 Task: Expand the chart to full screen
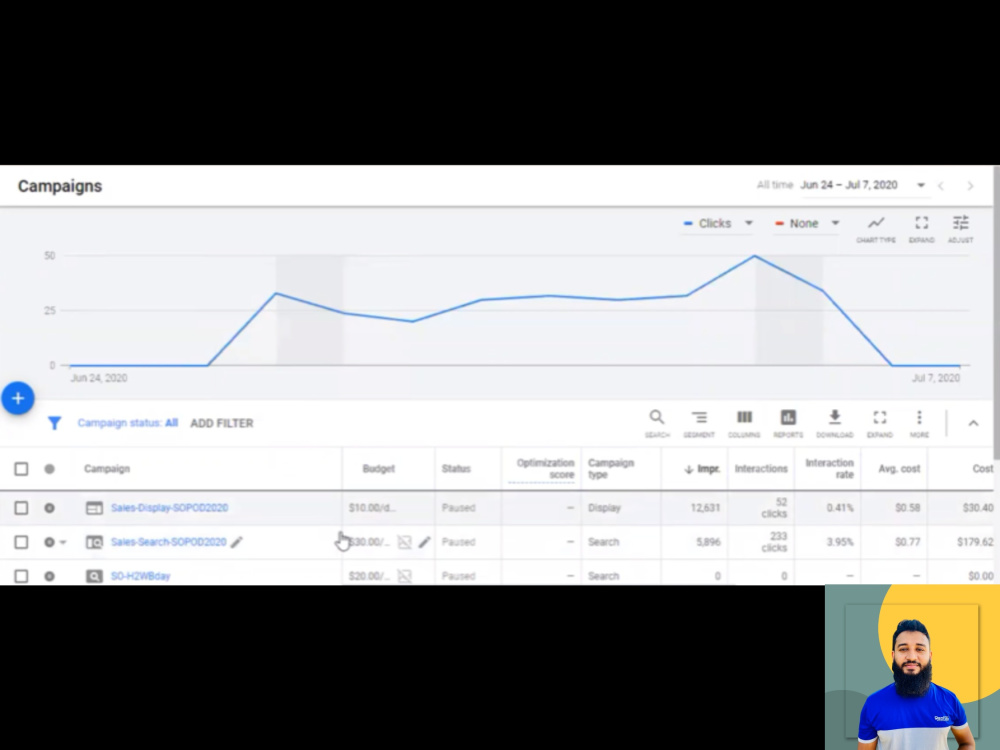922,229
